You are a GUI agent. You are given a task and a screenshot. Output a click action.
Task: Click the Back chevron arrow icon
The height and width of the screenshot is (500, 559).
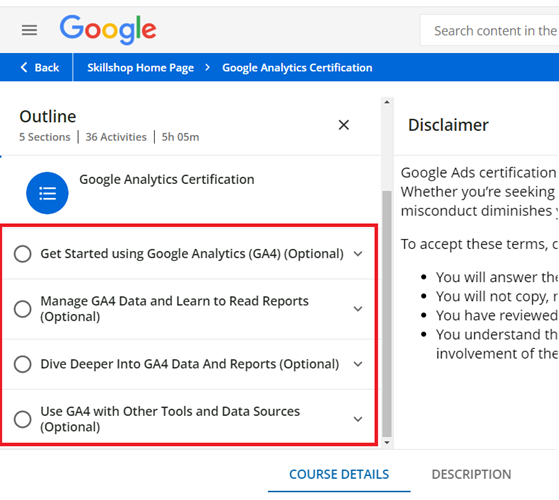tap(24, 67)
